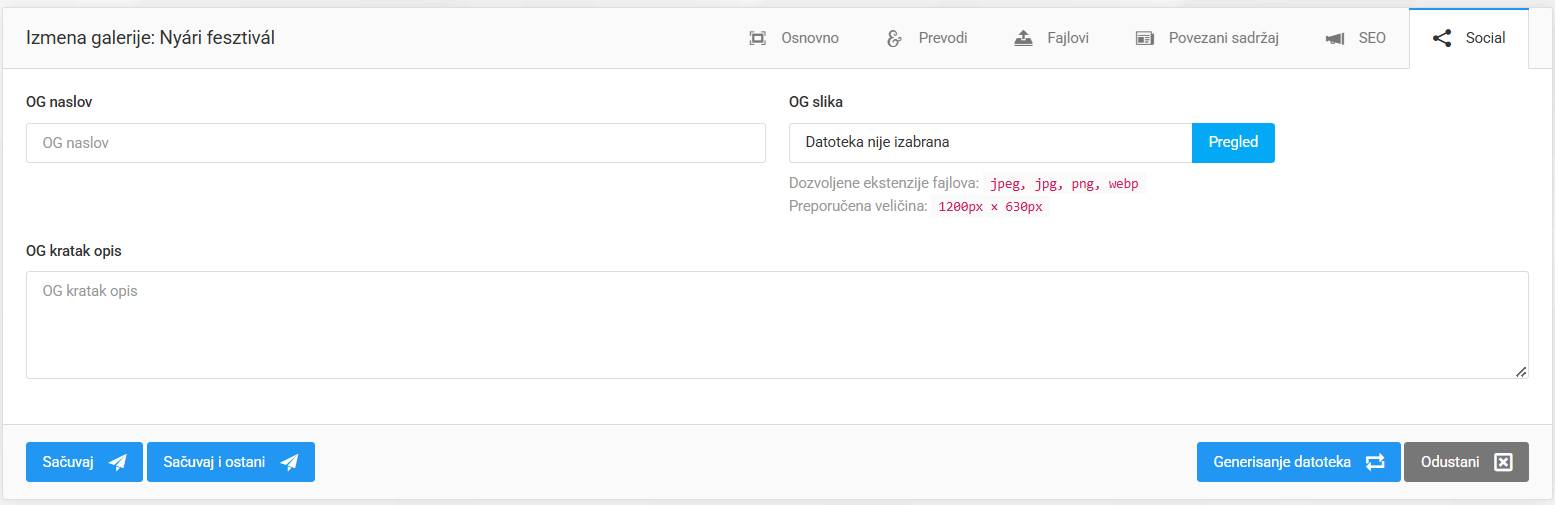Click the Osnovno tab frame icon
The height and width of the screenshot is (505, 1555).
(757, 39)
